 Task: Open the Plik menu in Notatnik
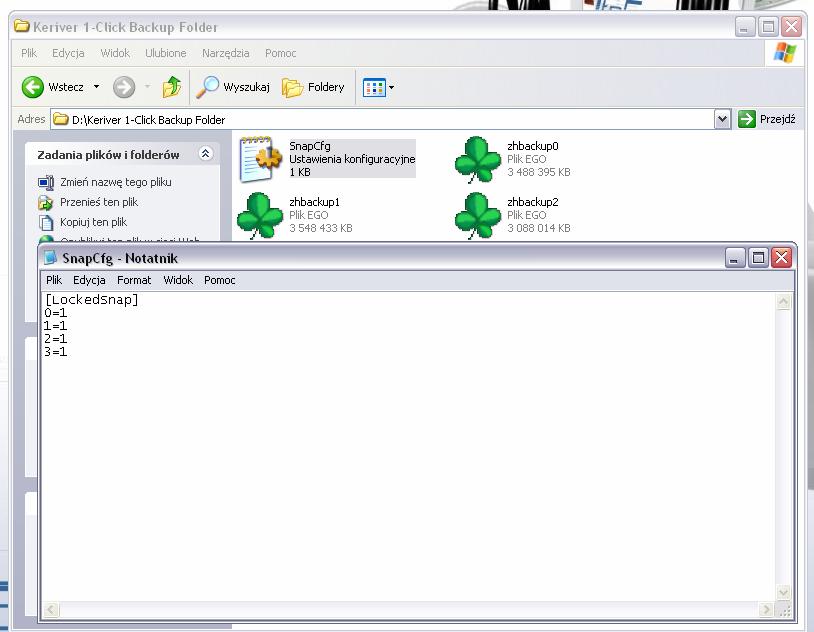click(54, 280)
